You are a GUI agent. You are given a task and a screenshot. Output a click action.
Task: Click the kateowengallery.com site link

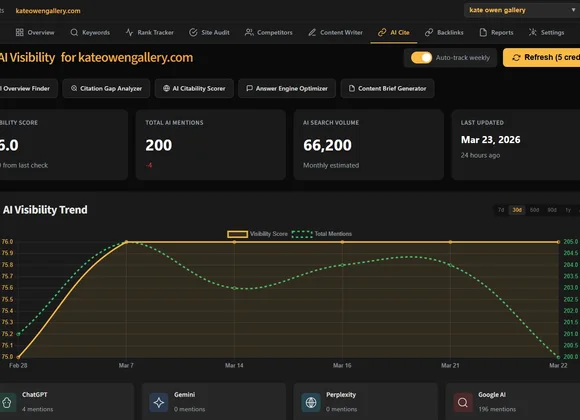point(48,11)
